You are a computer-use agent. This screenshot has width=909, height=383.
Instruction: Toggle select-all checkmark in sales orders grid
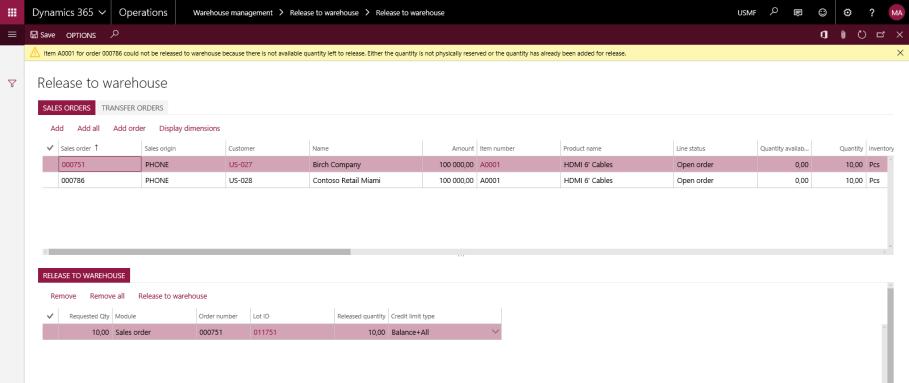[x=50, y=148]
